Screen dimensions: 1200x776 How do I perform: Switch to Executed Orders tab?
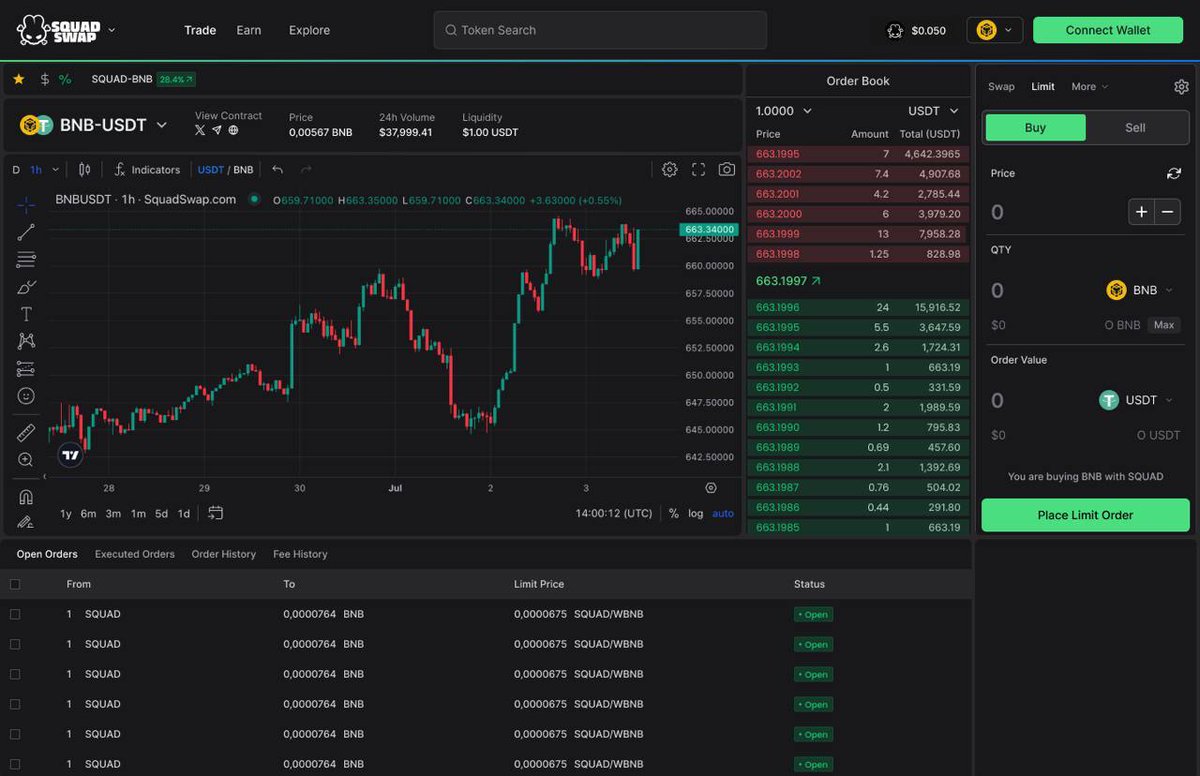click(135, 554)
